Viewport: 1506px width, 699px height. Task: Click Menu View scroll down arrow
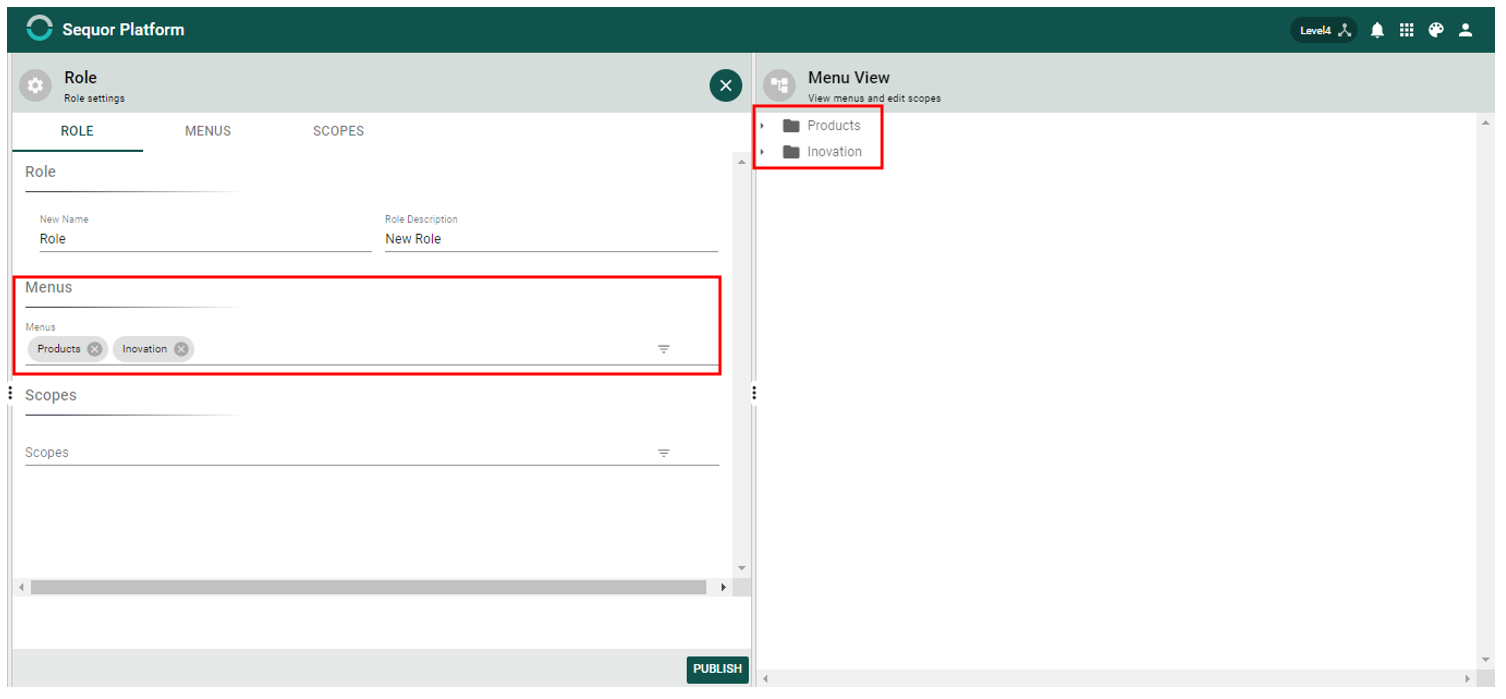[1485, 662]
